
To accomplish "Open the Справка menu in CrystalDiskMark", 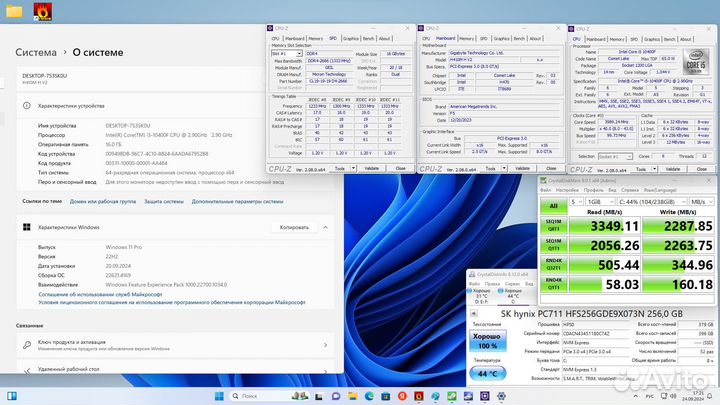I will pos(630,190).
